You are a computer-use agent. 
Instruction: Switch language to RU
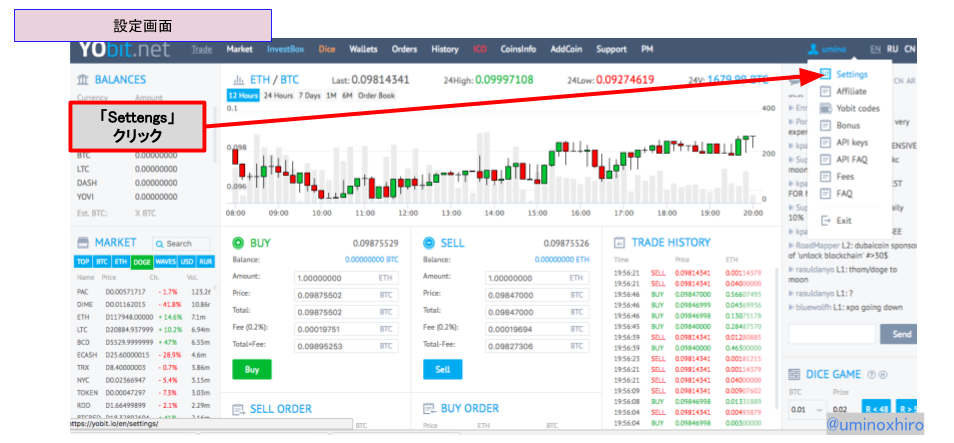[x=893, y=49]
